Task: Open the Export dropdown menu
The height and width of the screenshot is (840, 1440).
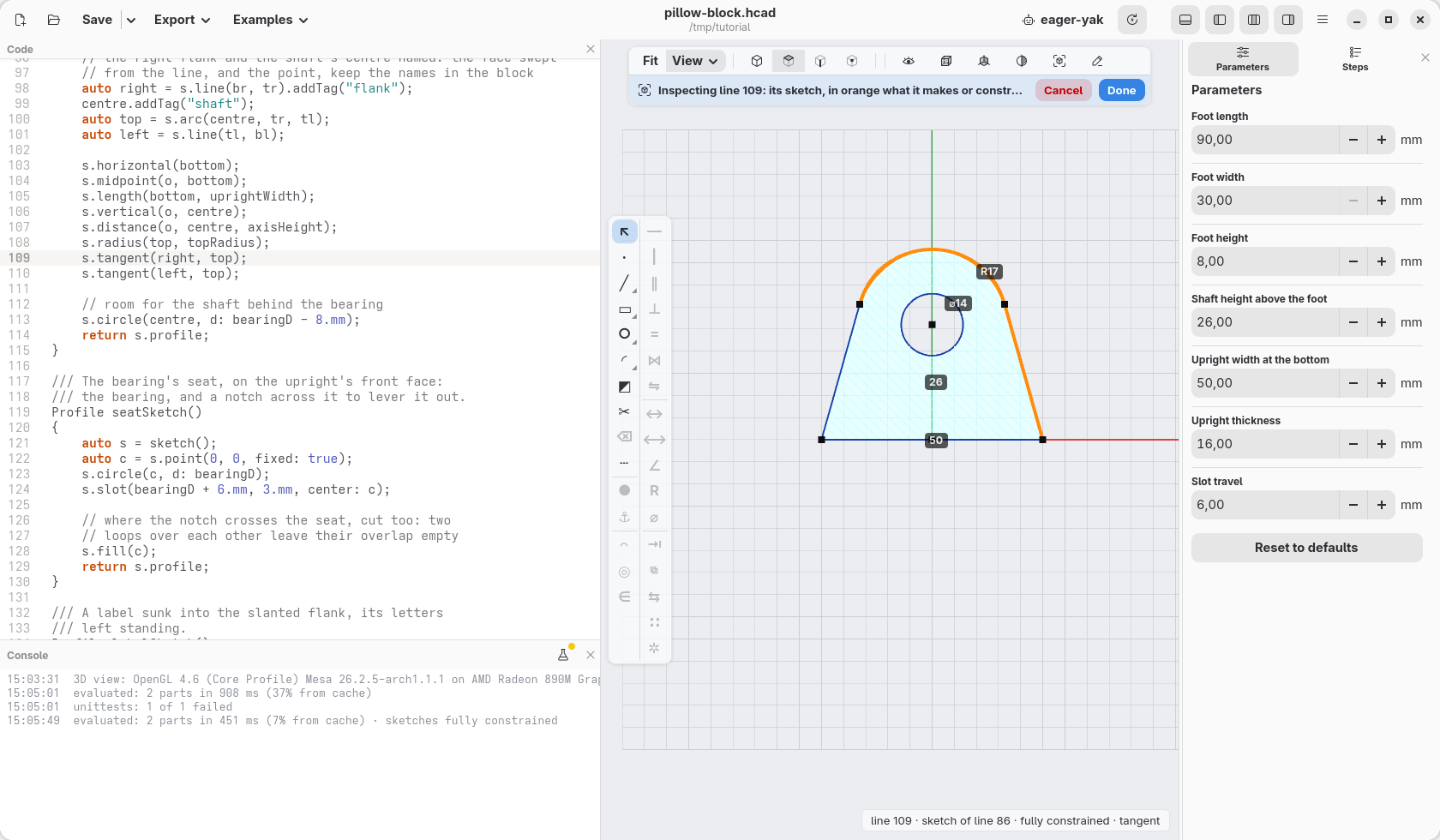Action: click(182, 20)
